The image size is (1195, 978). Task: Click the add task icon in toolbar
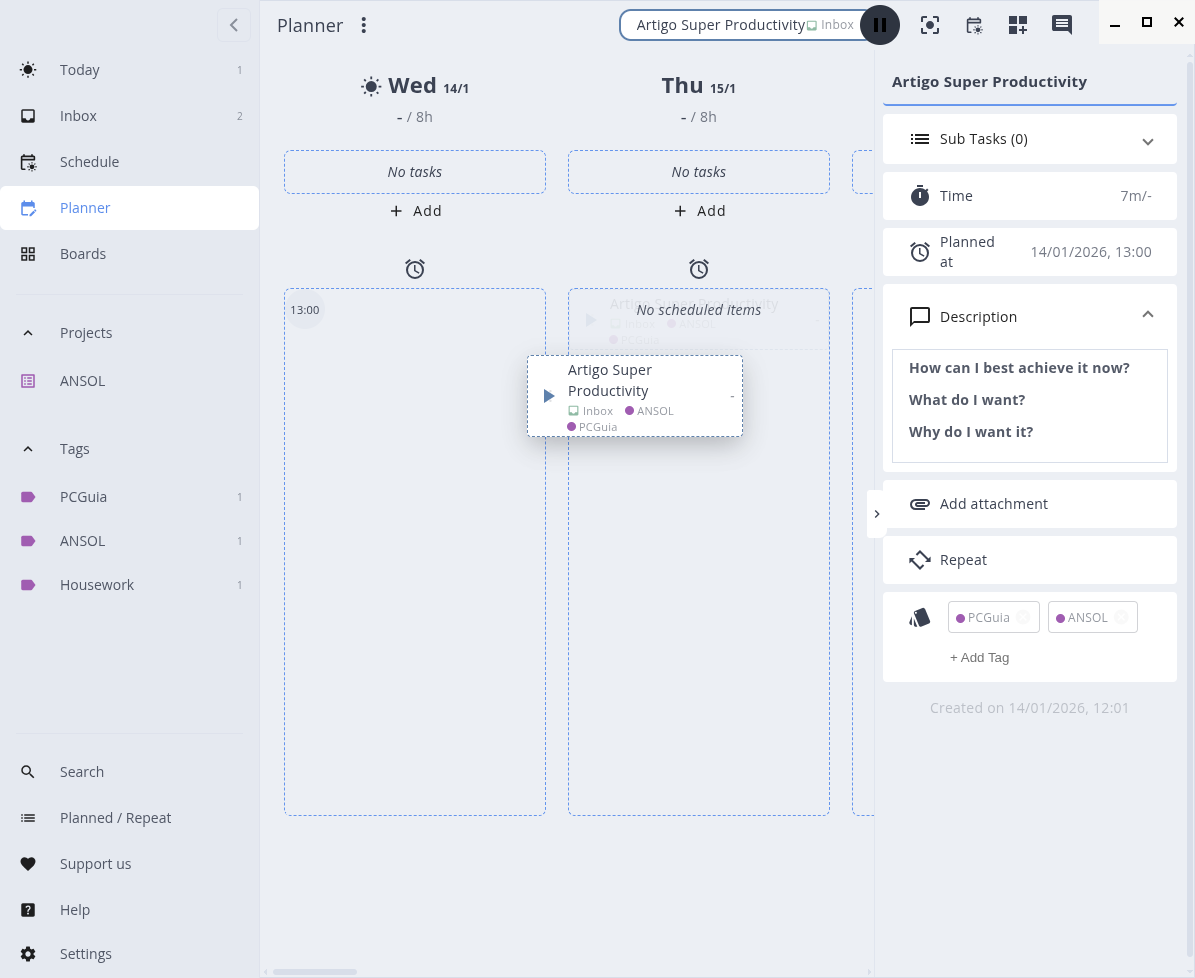[1018, 25]
